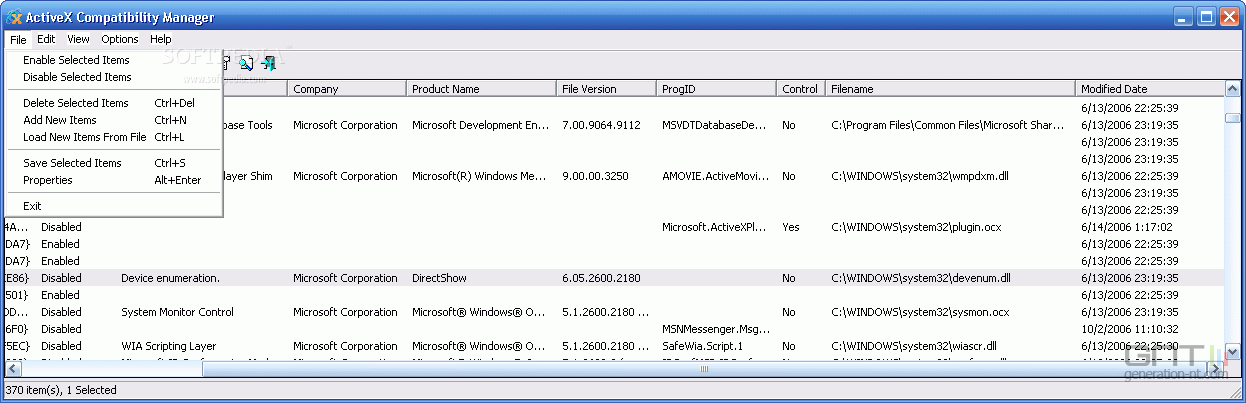Choose Enable Selected Items
Image resolution: width=1246 pixels, height=403 pixels.
tap(114, 60)
